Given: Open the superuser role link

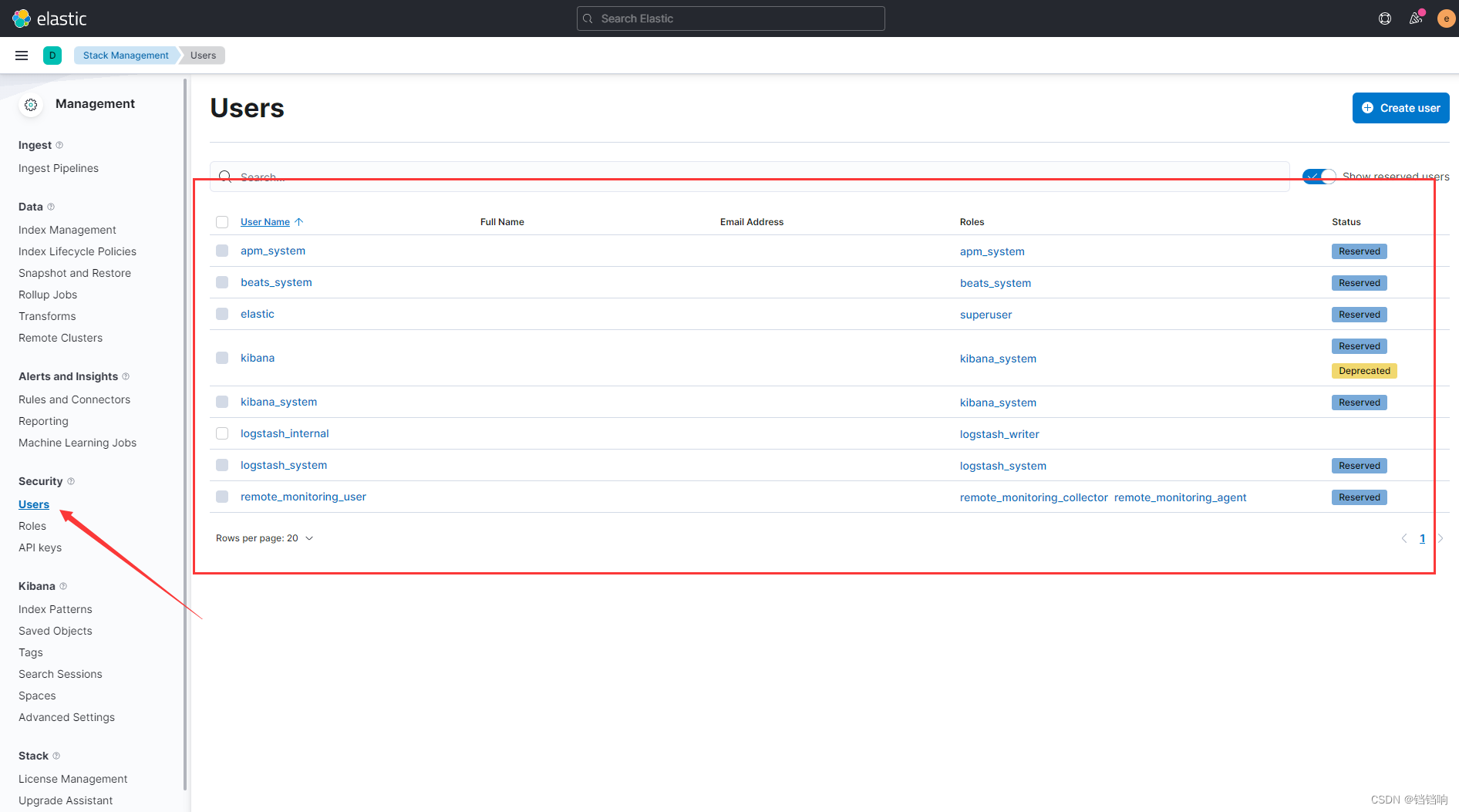Looking at the screenshot, I should [986, 315].
